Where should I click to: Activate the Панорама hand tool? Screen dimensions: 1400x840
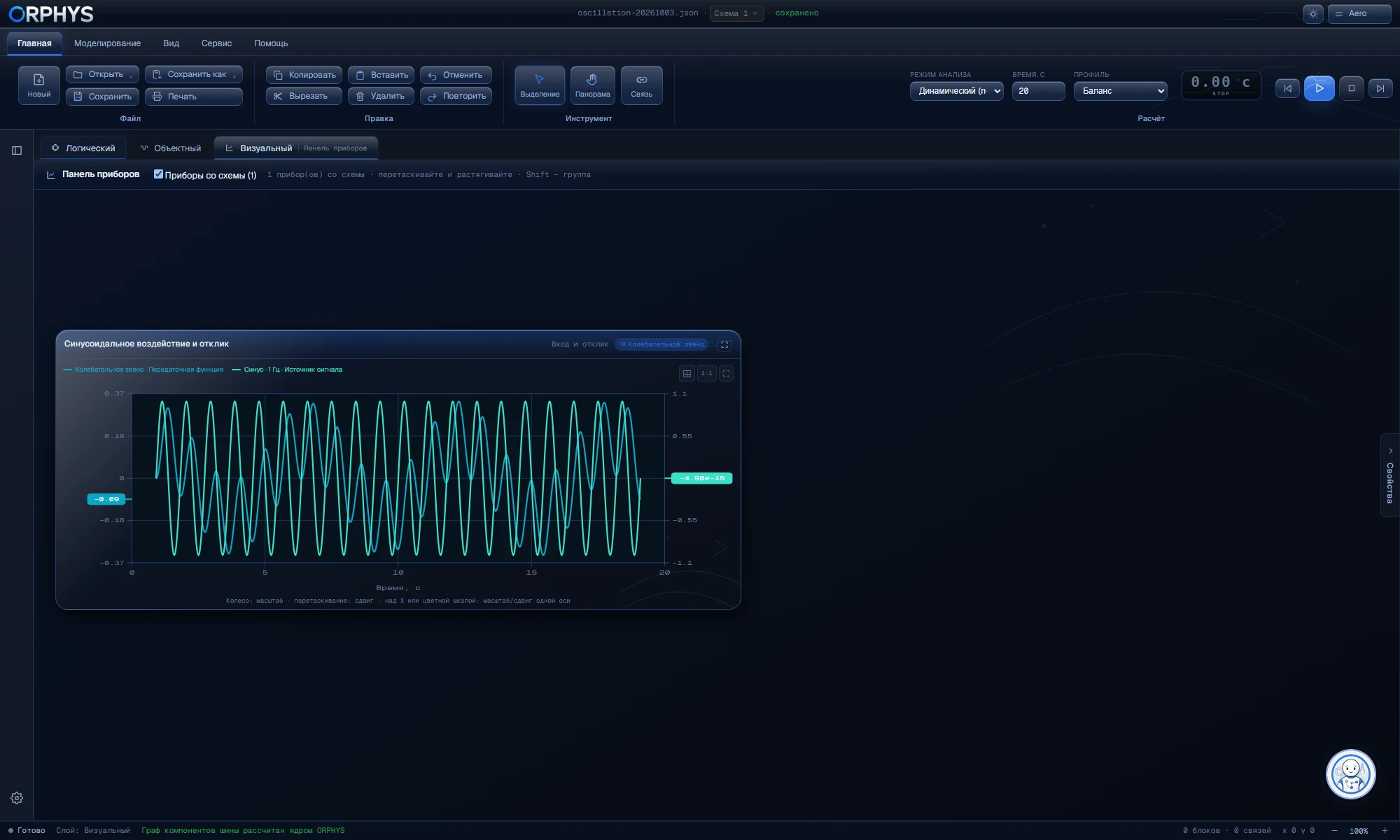(x=592, y=85)
